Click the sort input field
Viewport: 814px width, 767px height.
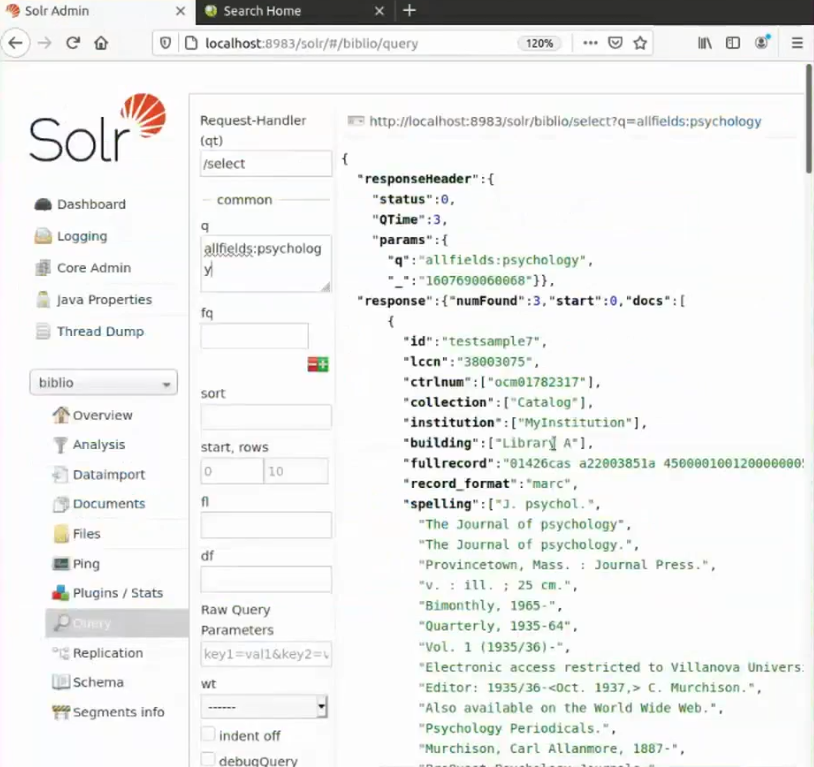266,417
